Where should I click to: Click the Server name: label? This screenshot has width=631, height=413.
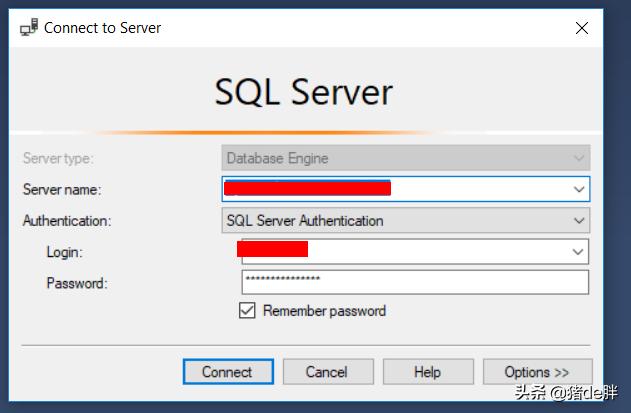[62, 190]
